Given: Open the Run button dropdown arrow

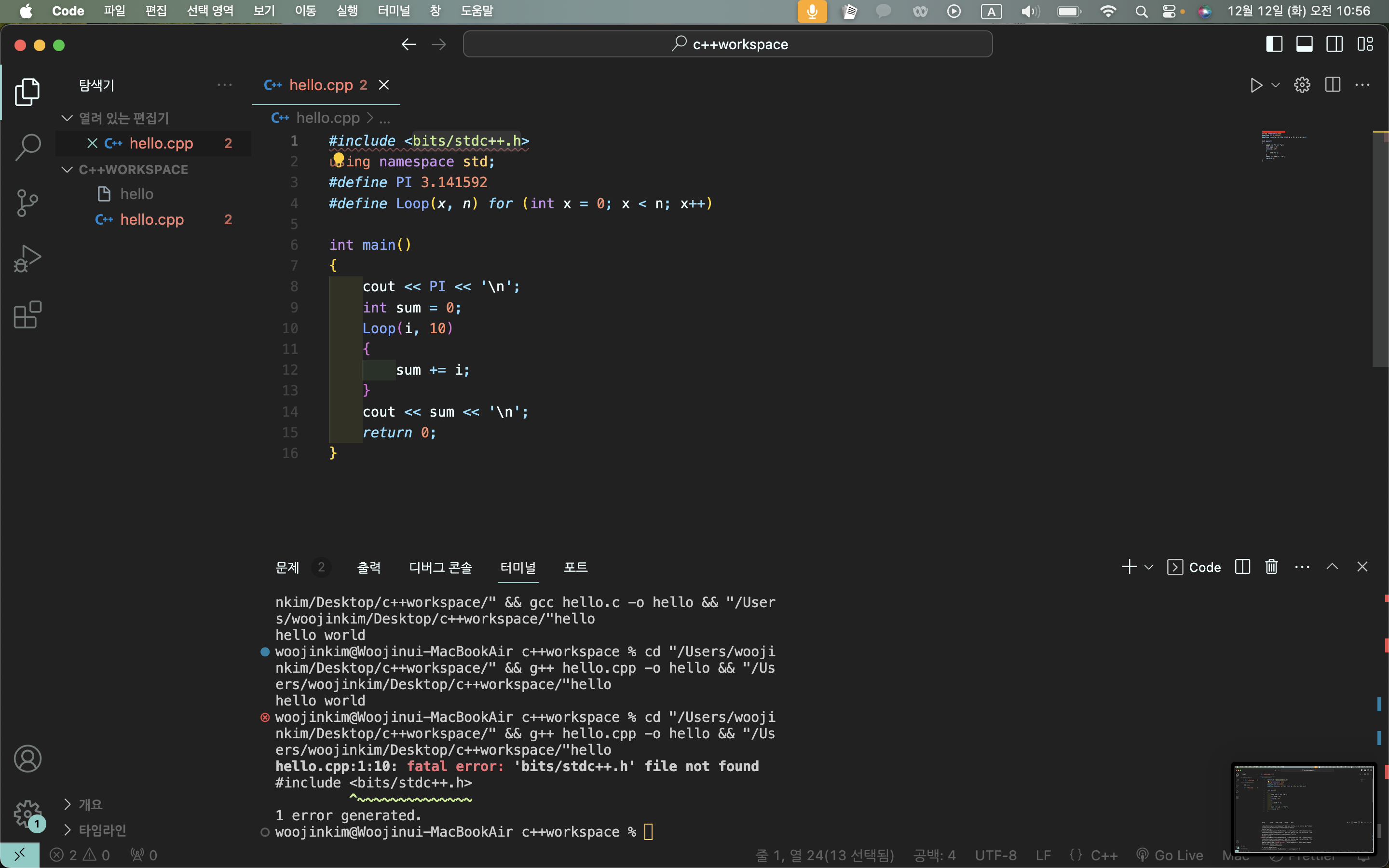Looking at the screenshot, I should [1275, 85].
